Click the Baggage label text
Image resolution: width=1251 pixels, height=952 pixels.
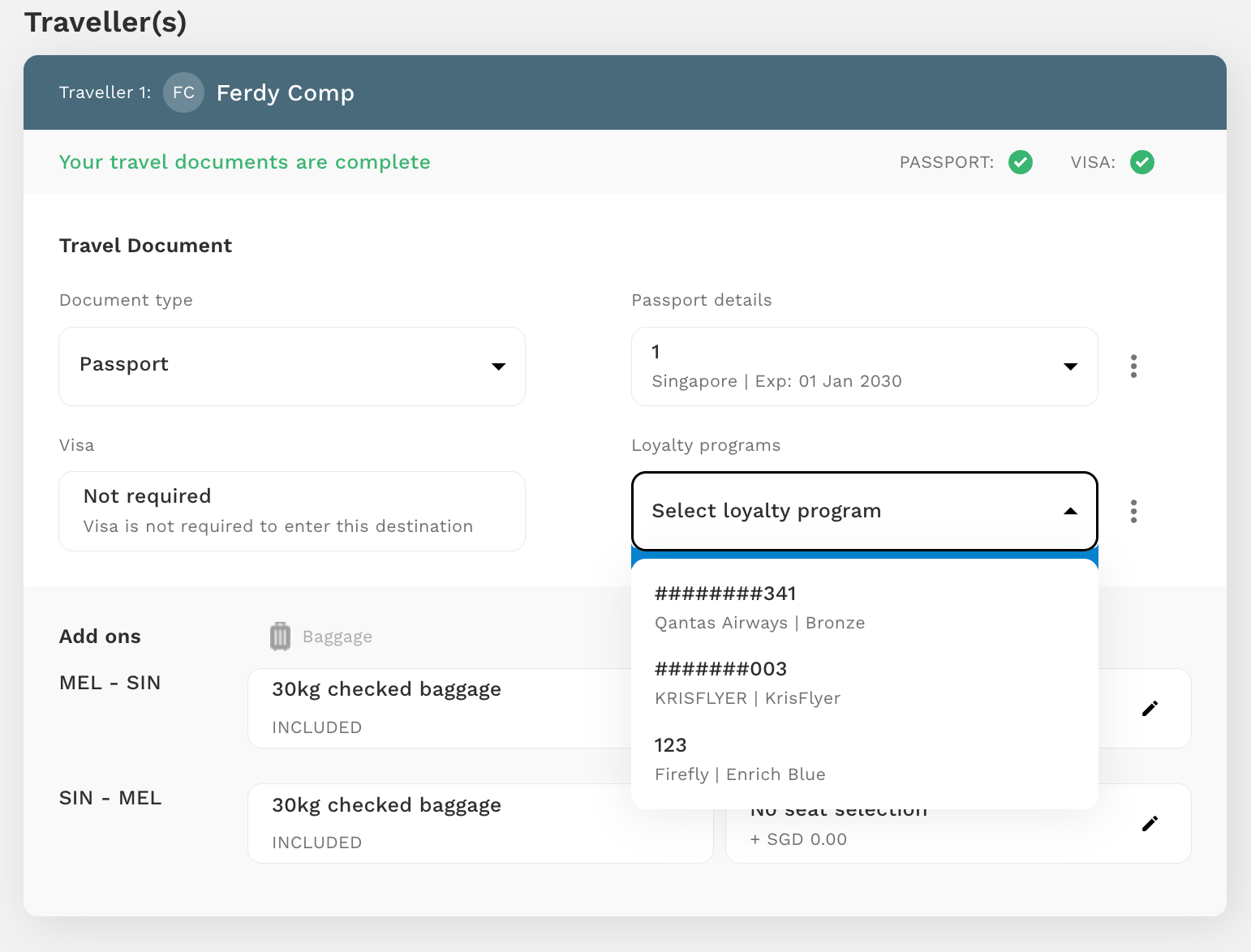[337, 637]
